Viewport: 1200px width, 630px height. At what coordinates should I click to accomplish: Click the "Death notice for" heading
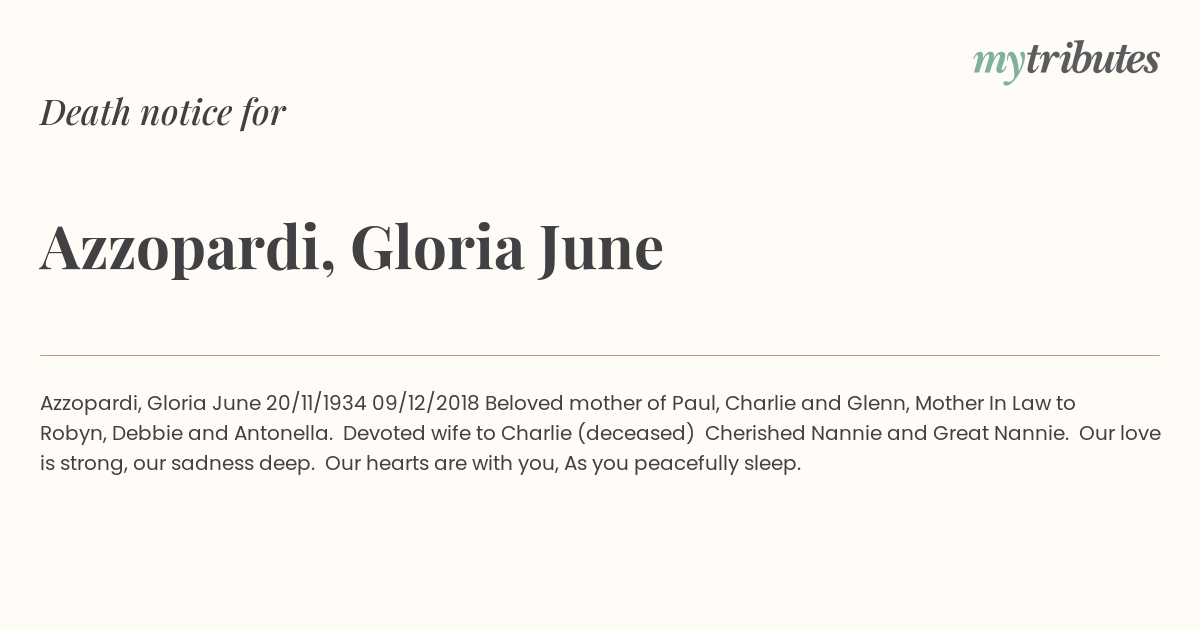point(163,113)
